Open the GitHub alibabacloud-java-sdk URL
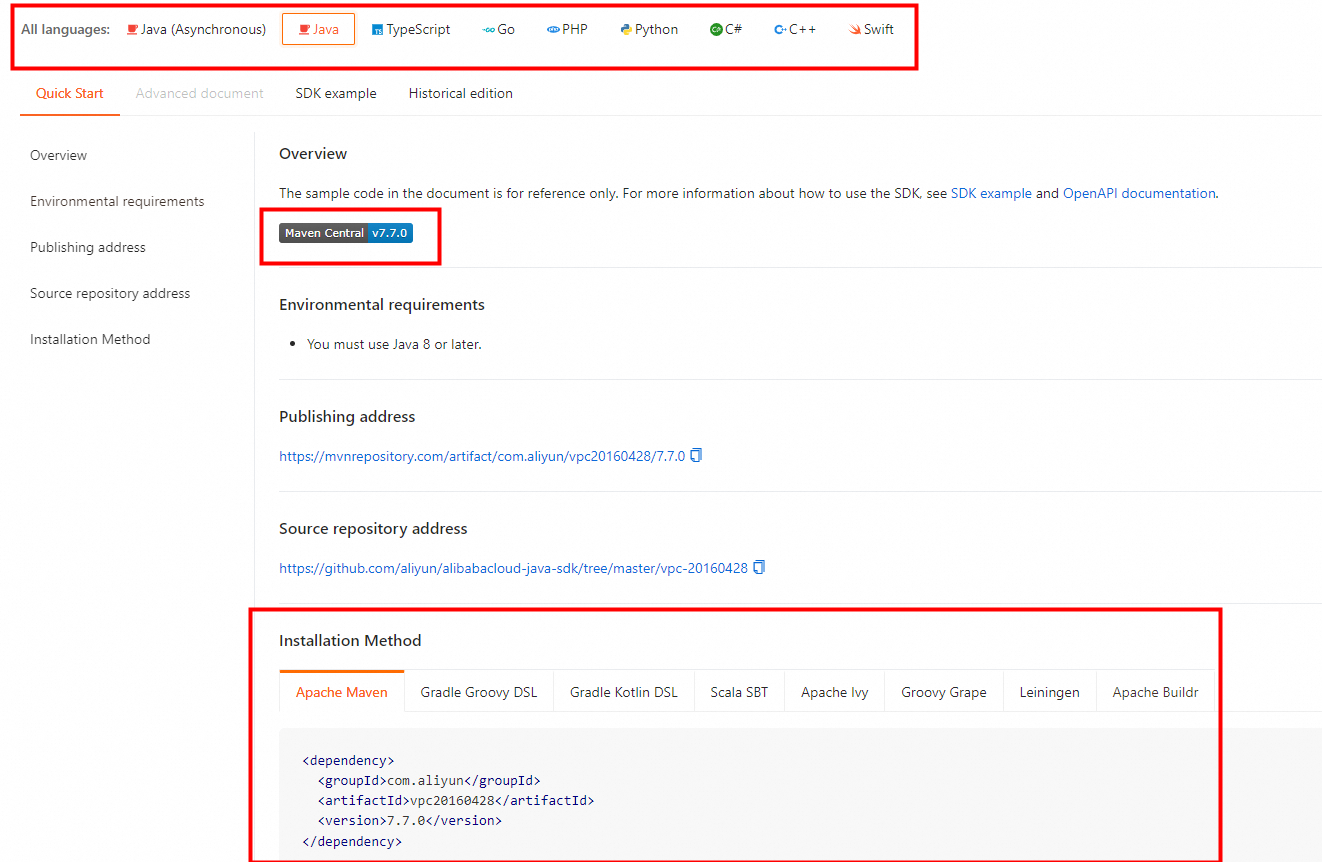Screen dimensions: 1322x862 (513, 568)
